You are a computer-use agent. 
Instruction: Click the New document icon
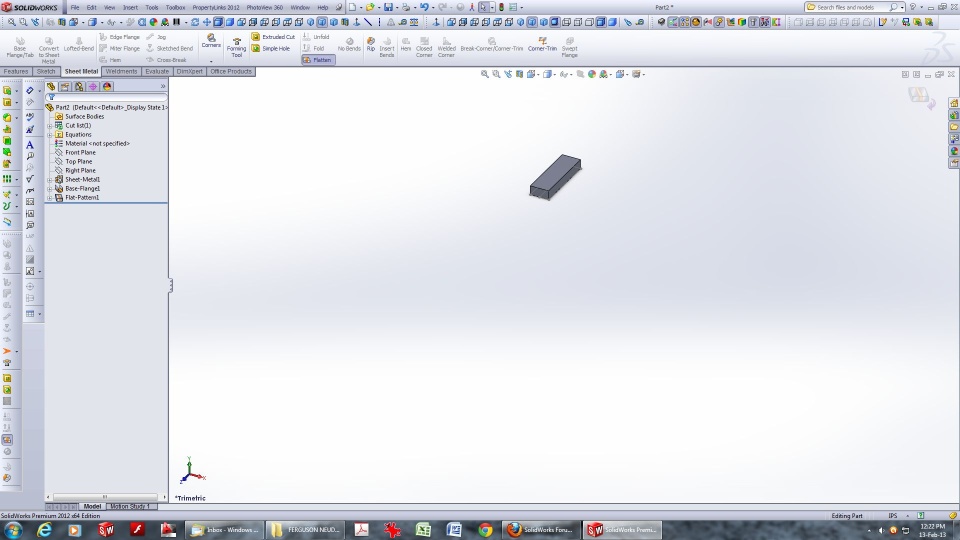(x=352, y=7)
